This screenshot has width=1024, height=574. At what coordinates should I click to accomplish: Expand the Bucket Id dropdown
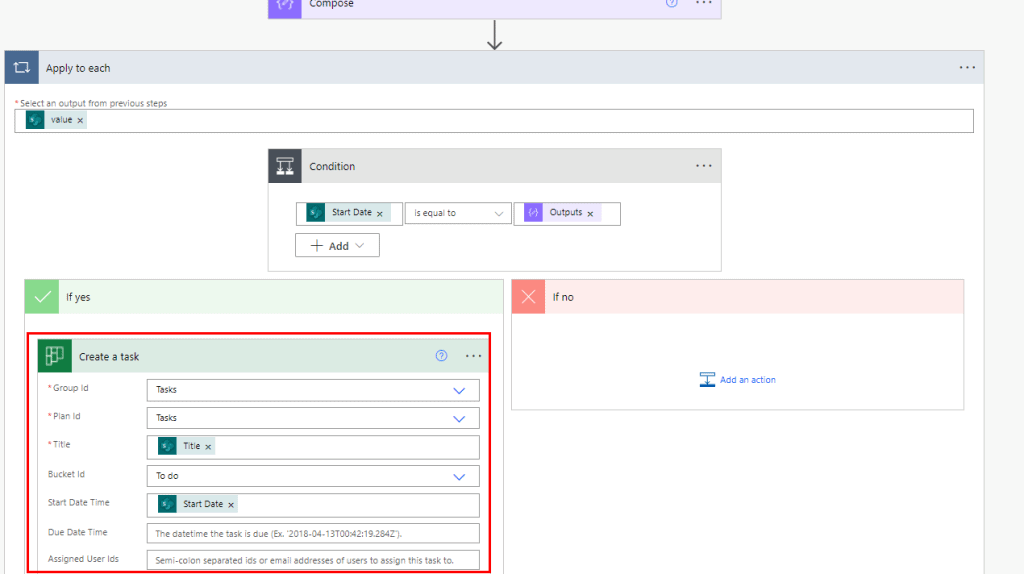tap(459, 477)
